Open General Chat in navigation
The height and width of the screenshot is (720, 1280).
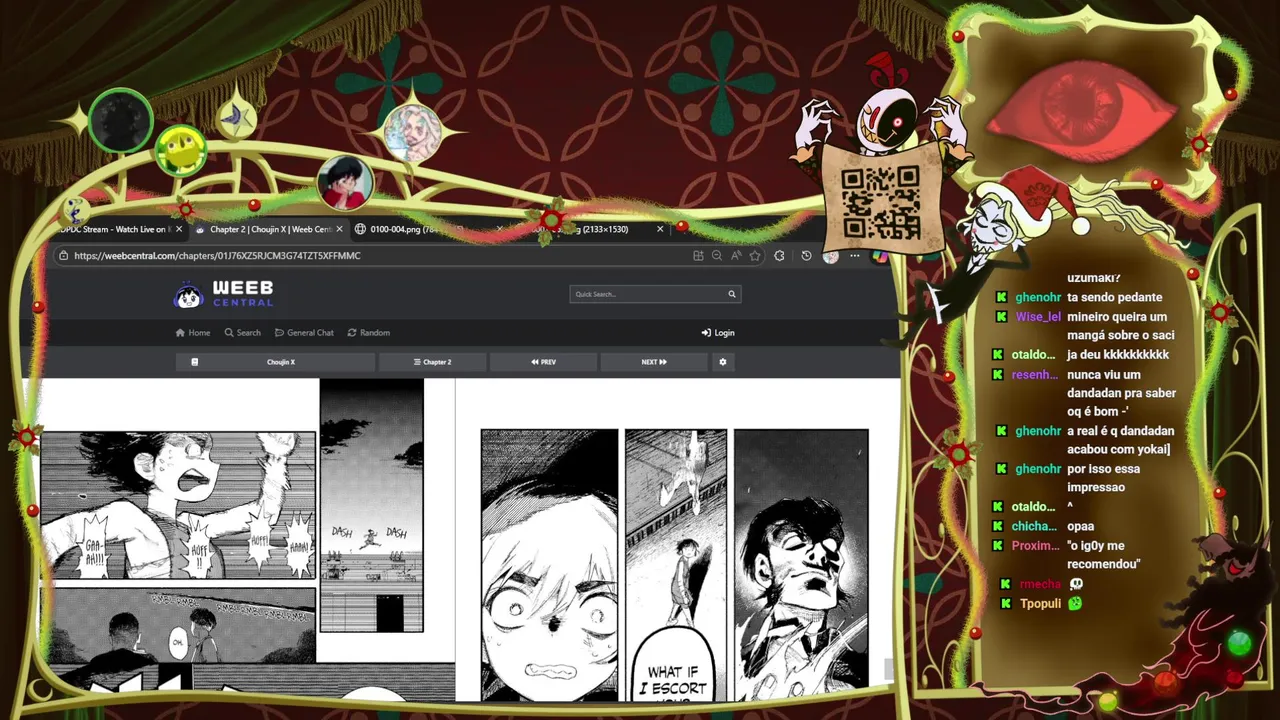click(x=304, y=333)
